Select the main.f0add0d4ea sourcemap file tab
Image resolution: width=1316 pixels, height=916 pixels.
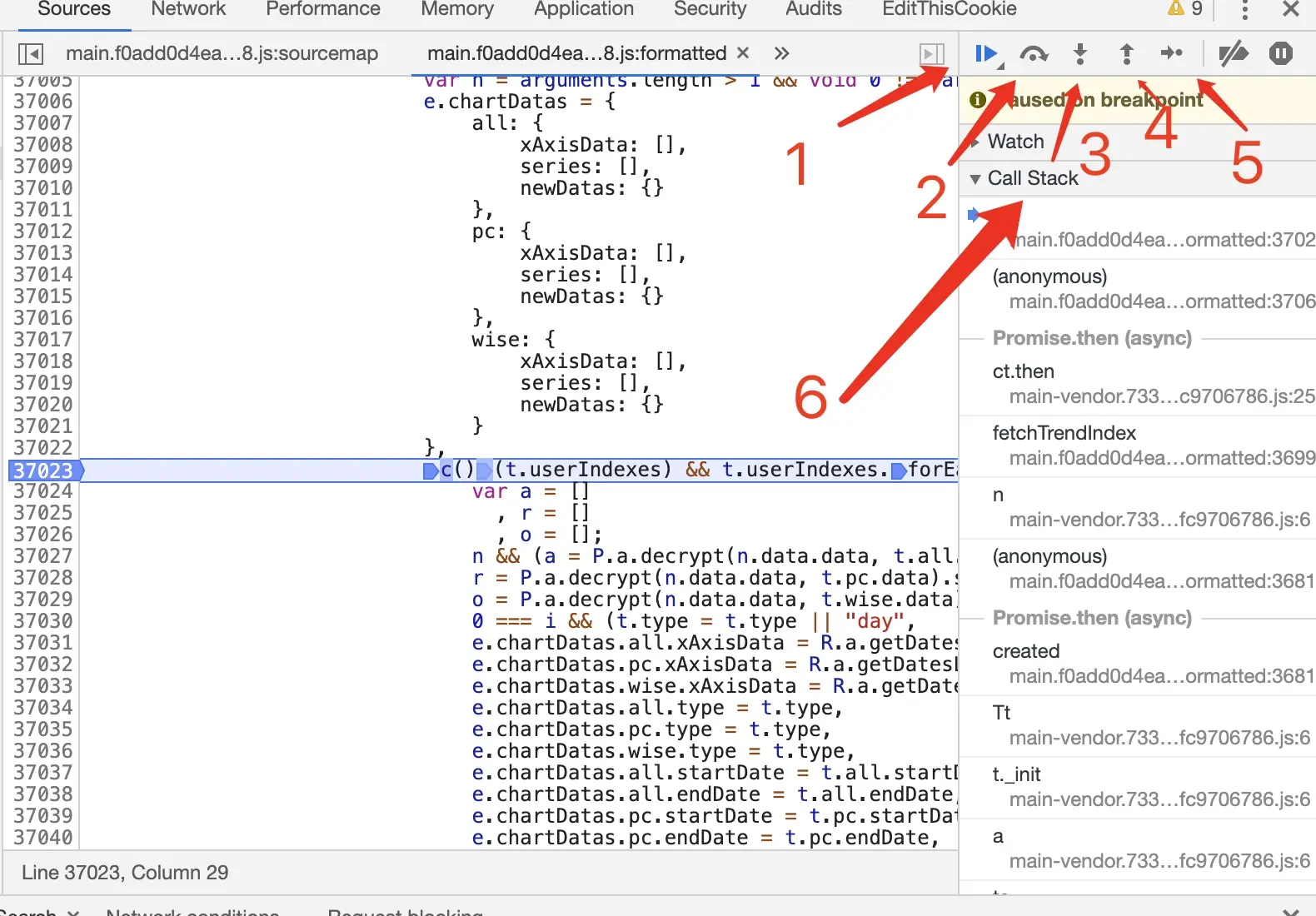tap(222, 53)
